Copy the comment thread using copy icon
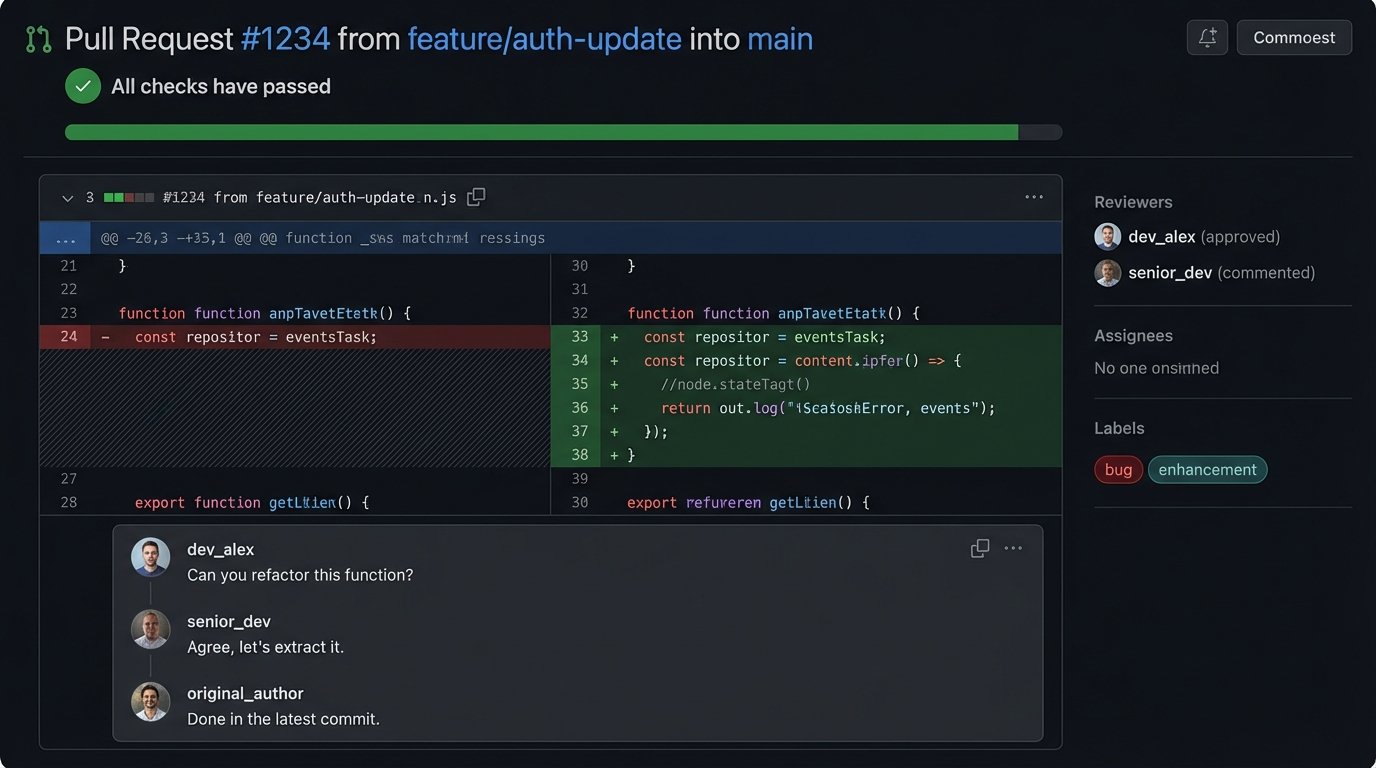Screen dimensions: 1376x768 (980, 548)
